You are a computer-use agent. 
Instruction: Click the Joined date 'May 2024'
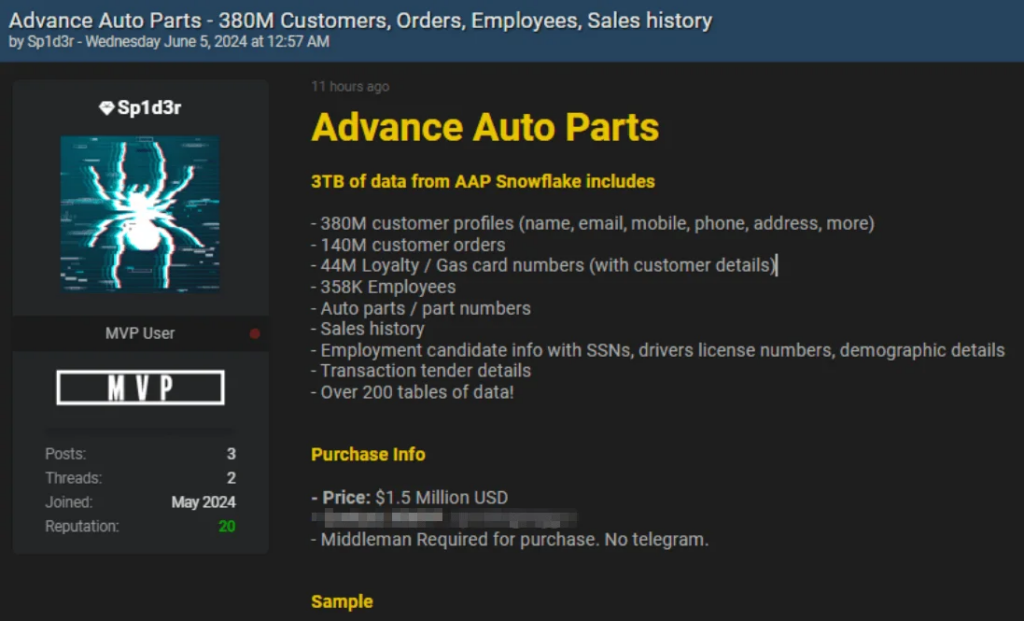pyautogui.click(x=203, y=502)
